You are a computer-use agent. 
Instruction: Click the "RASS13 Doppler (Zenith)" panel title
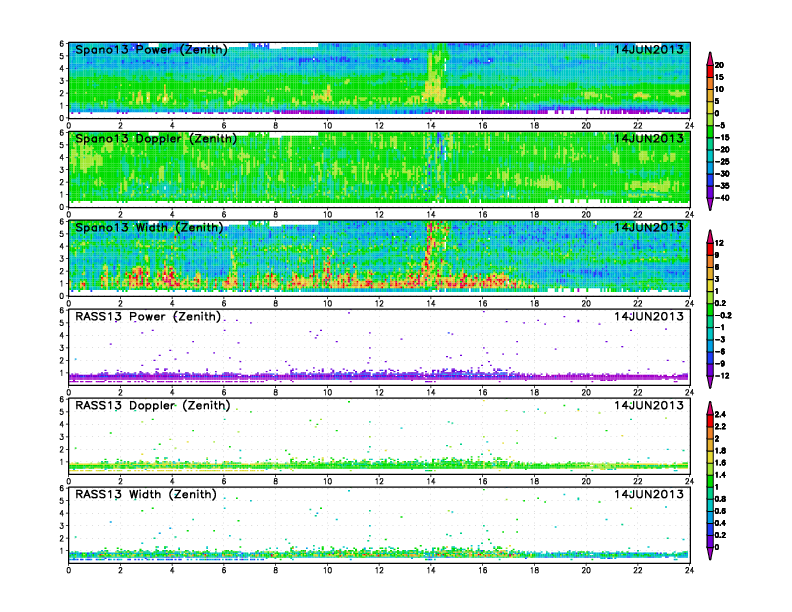pyautogui.click(x=153, y=405)
